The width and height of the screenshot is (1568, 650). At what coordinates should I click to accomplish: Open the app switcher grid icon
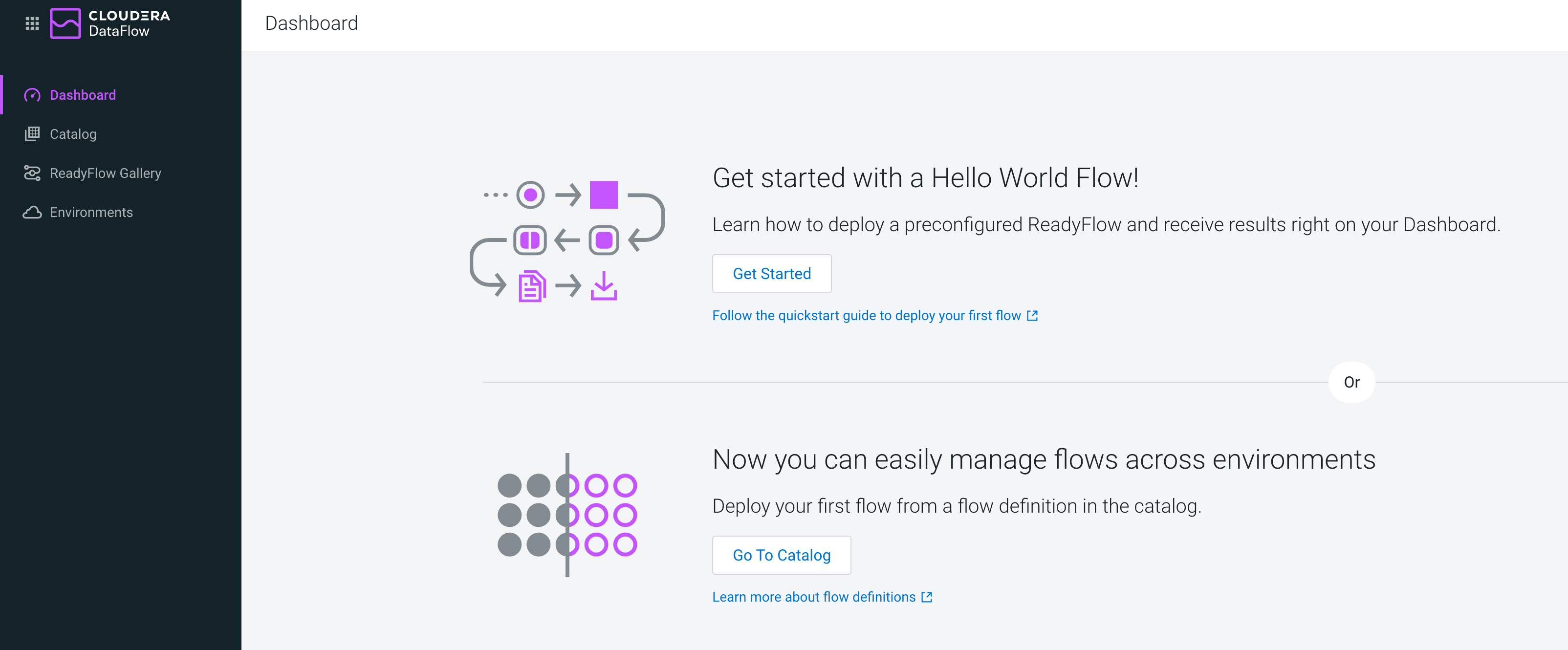click(x=32, y=23)
